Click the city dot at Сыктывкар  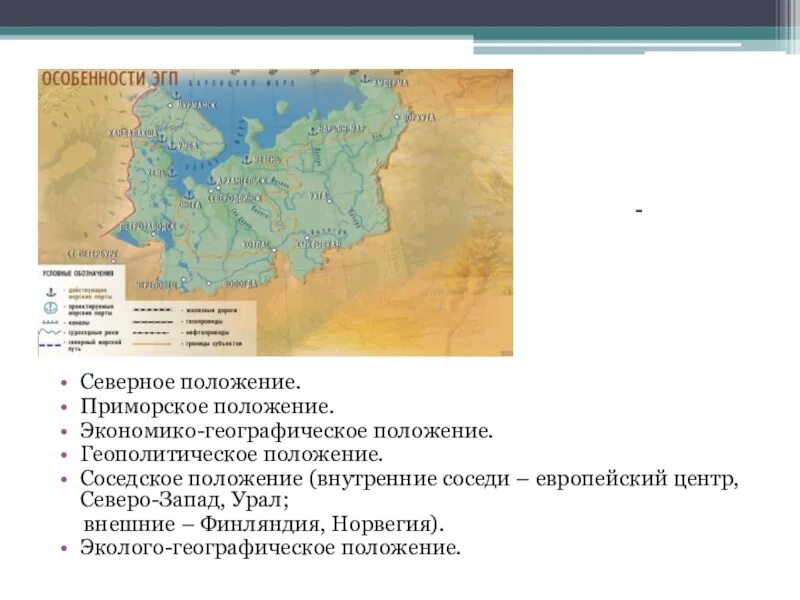coord(307,237)
